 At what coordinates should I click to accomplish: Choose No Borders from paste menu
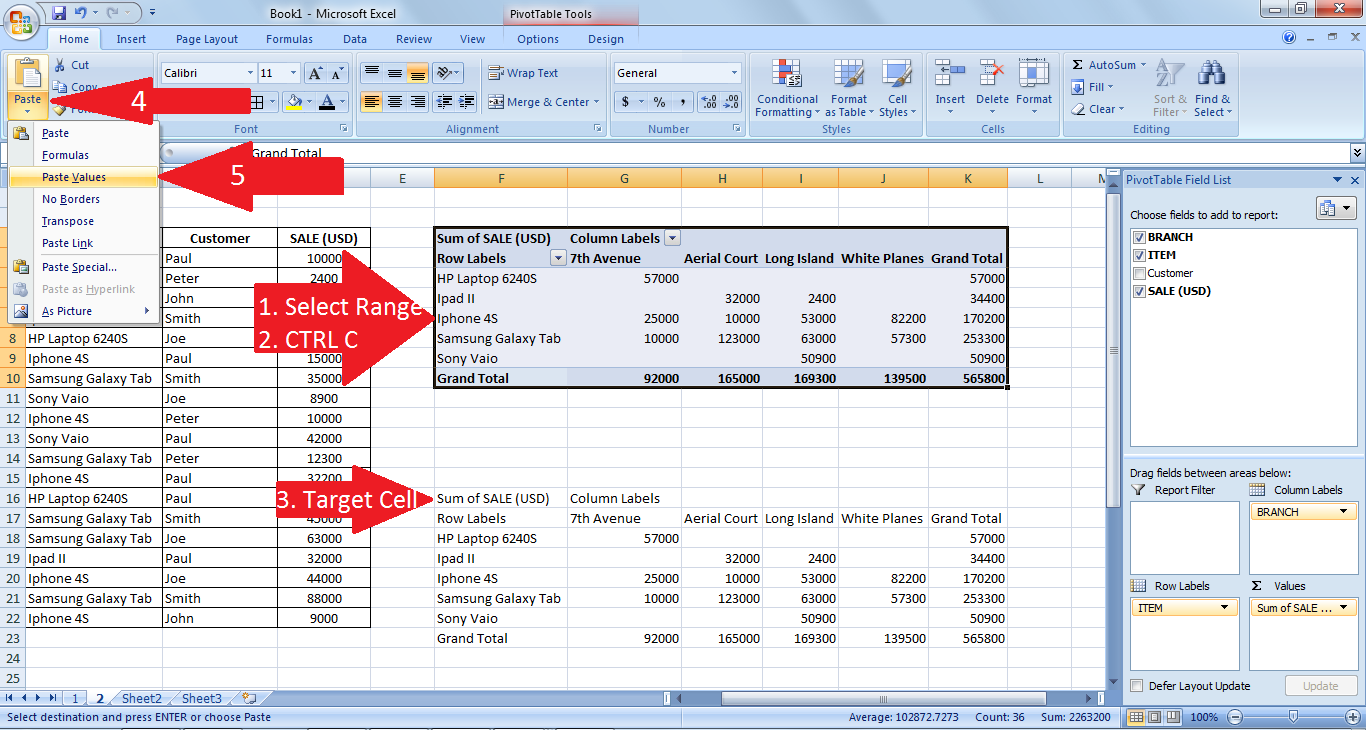84,199
